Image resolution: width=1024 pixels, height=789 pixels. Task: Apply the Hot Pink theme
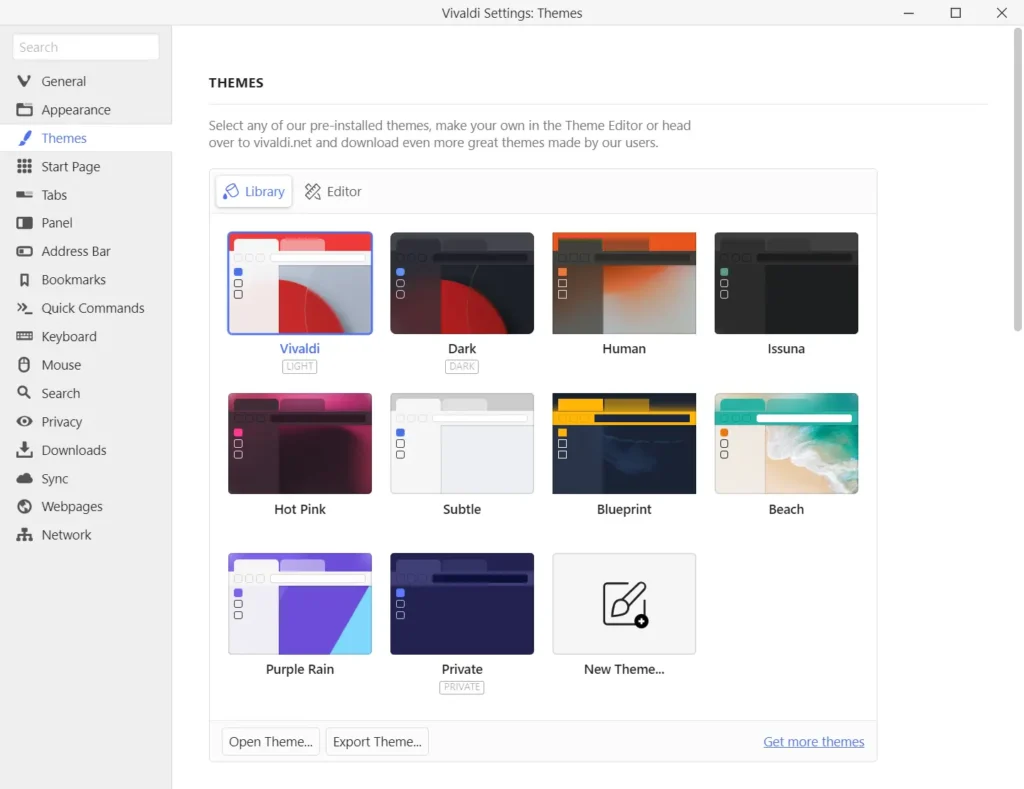tap(300, 443)
